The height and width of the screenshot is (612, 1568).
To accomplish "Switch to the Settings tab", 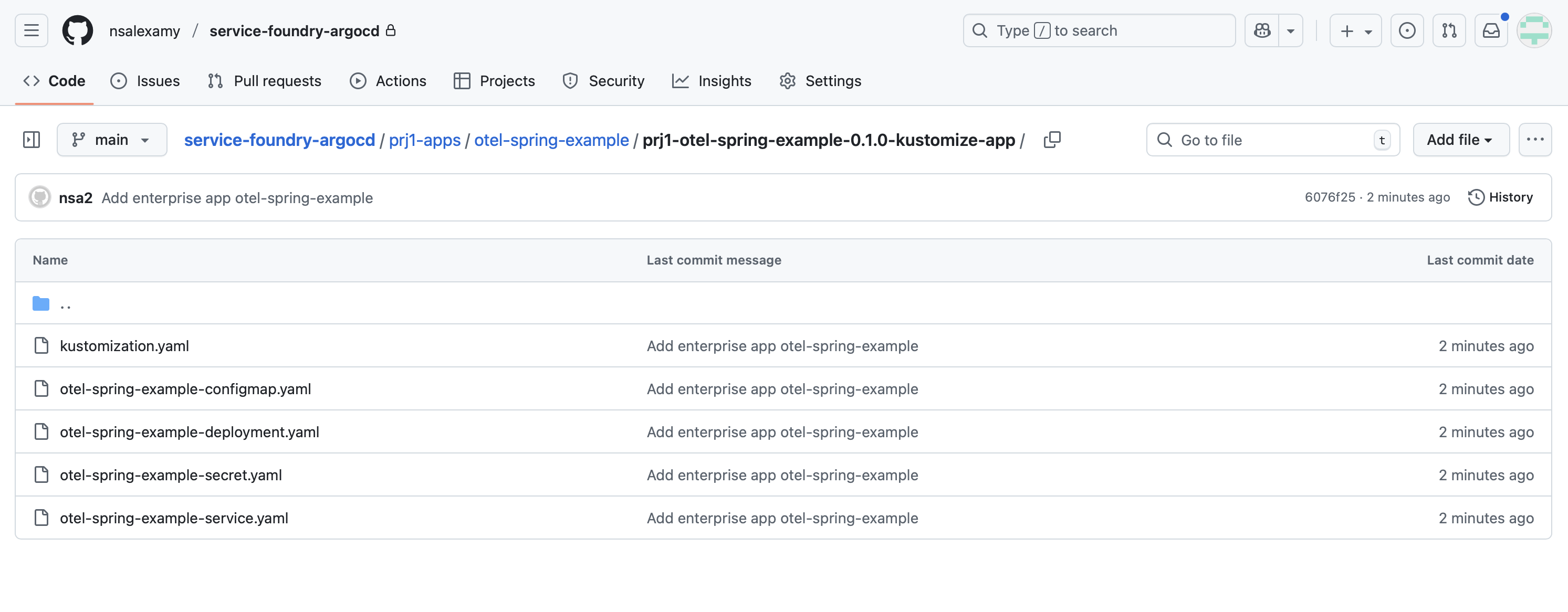I will pyautogui.click(x=820, y=81).
